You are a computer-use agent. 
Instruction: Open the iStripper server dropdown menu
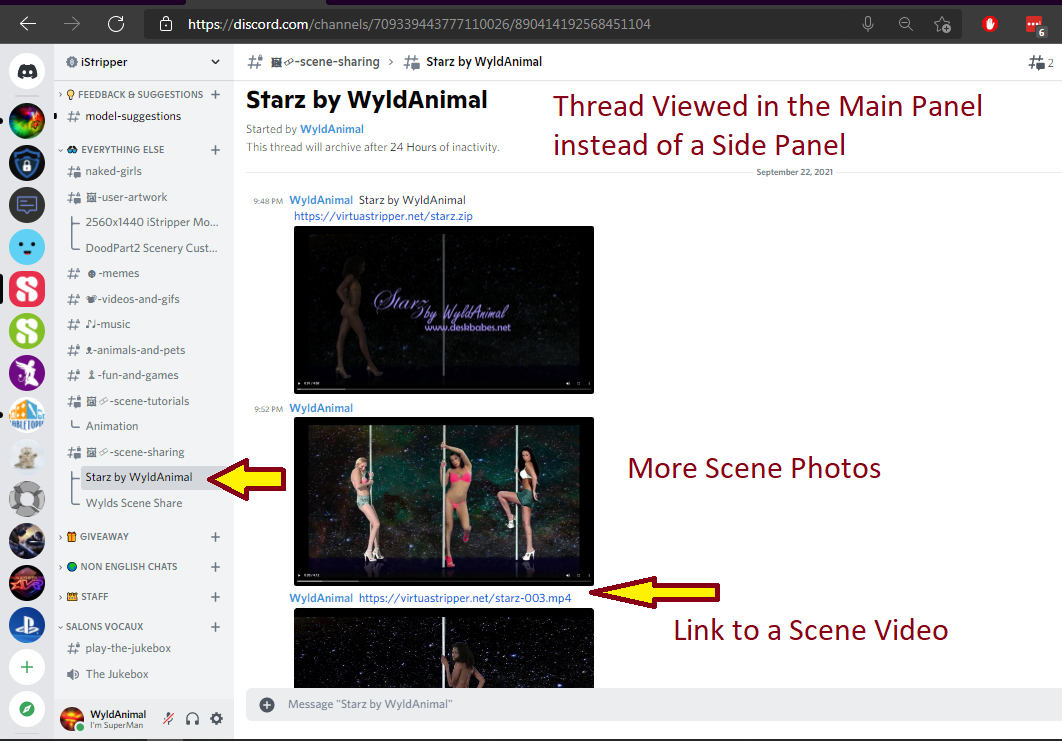pos(215,62)
